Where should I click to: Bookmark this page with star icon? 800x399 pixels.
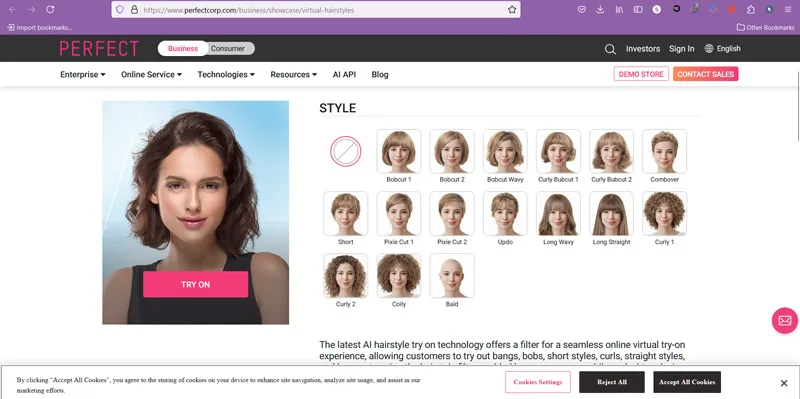pos(512,10)
